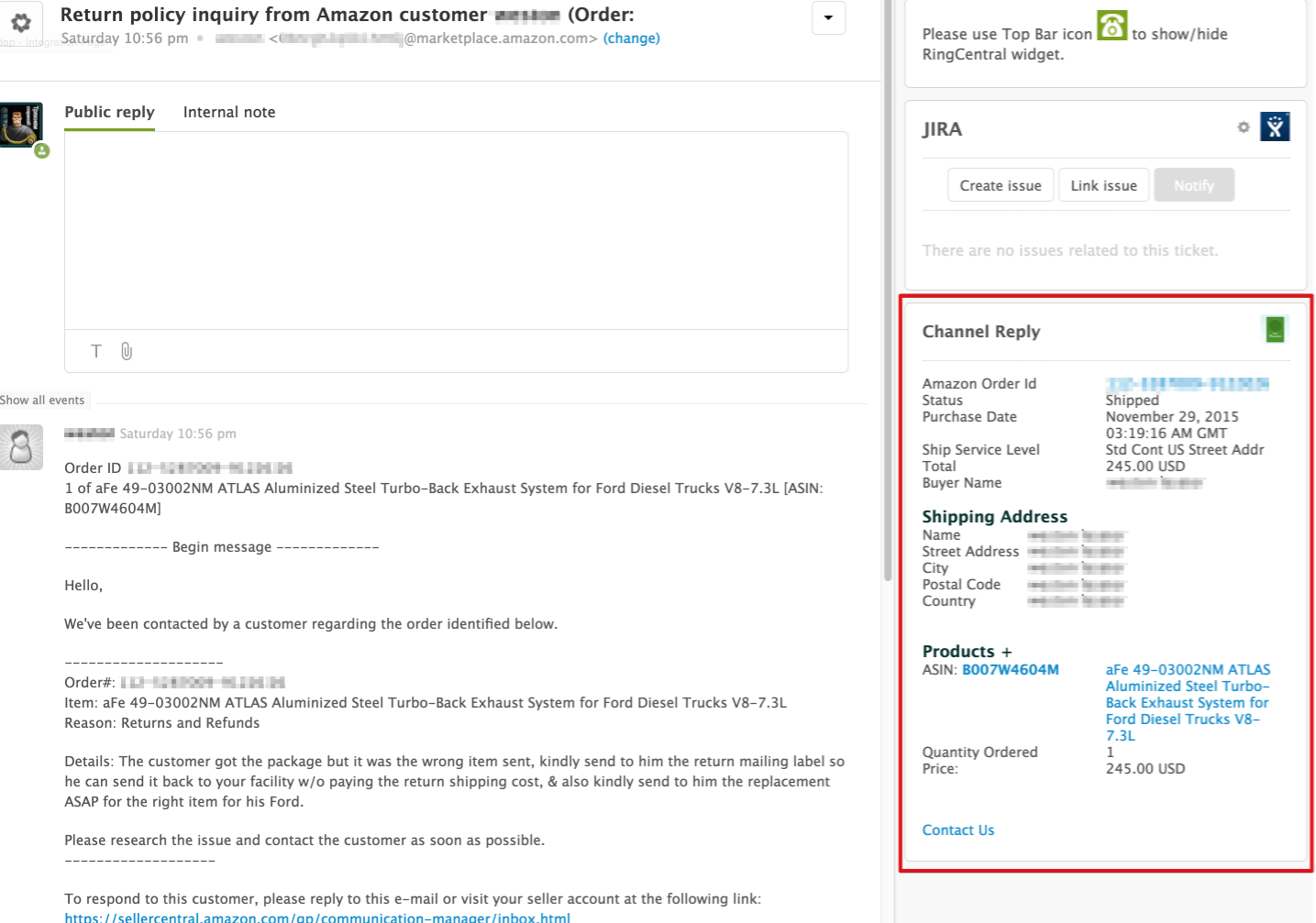This screenshot has height=923, width=1316.
Task: Switch to the Public reply tab
Action: pyautogui.click(x=109, y=112)
